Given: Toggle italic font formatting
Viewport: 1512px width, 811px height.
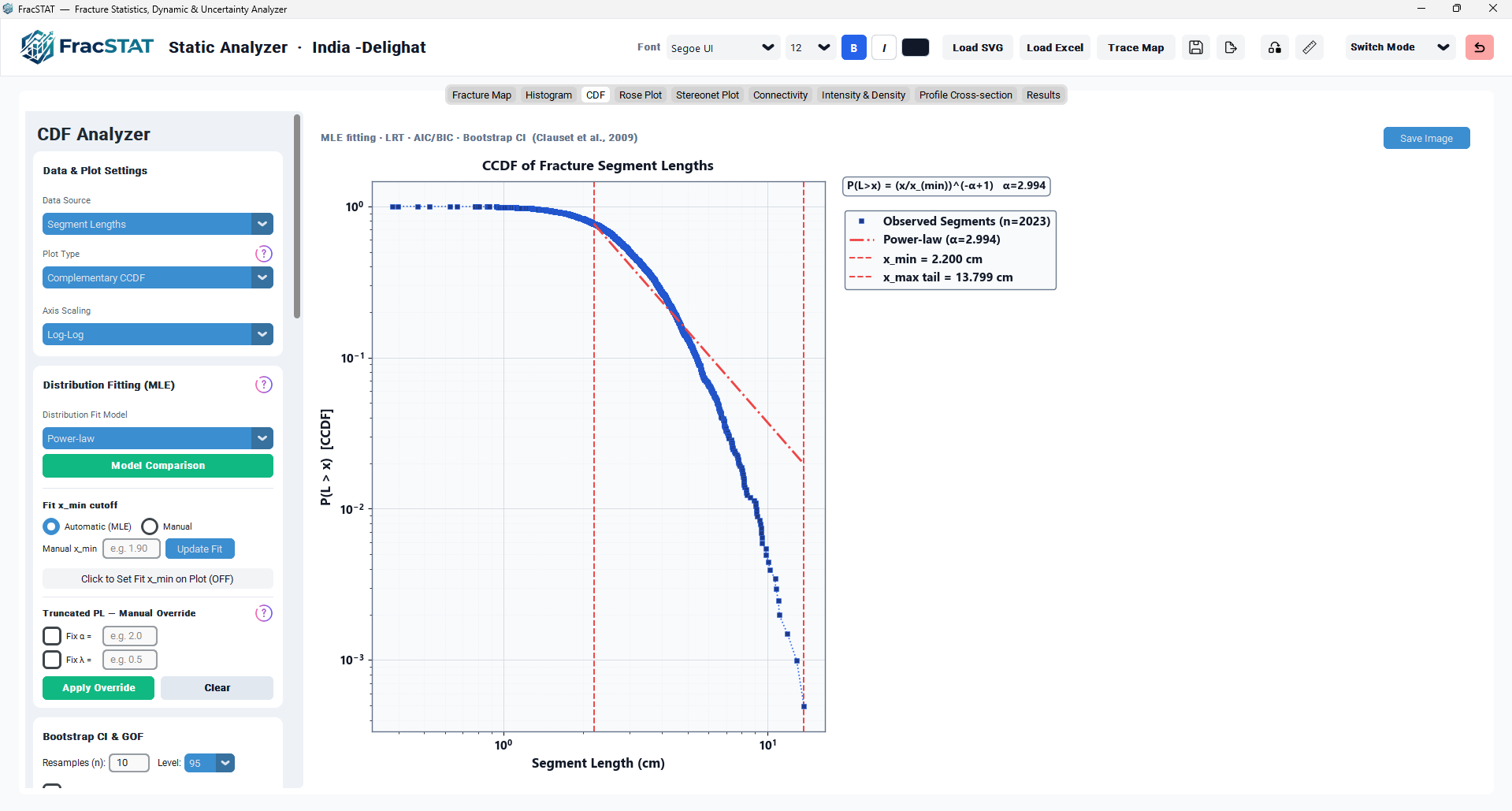Looking at the screenshot, I should pos(884,47).
